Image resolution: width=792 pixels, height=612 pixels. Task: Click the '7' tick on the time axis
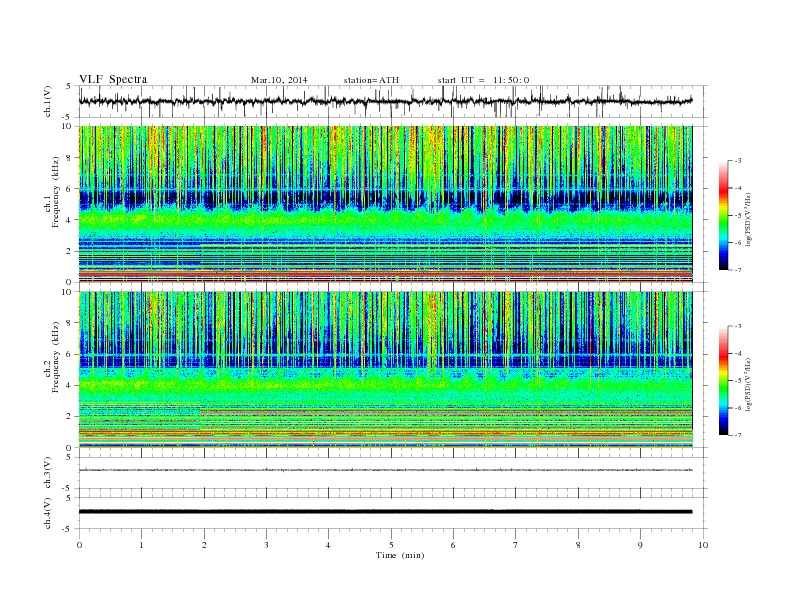tap(516, 545)
